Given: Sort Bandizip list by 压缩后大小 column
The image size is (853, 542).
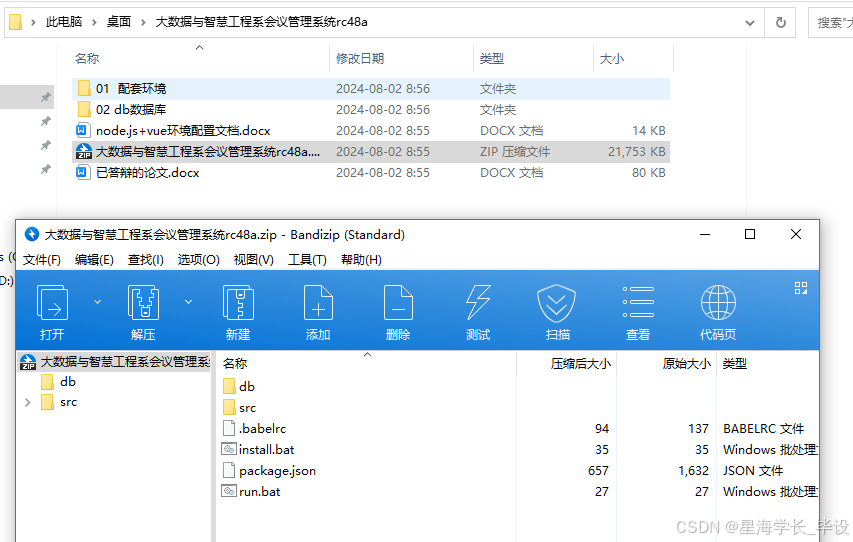Looking at the screenshot, I should (580, 364).
